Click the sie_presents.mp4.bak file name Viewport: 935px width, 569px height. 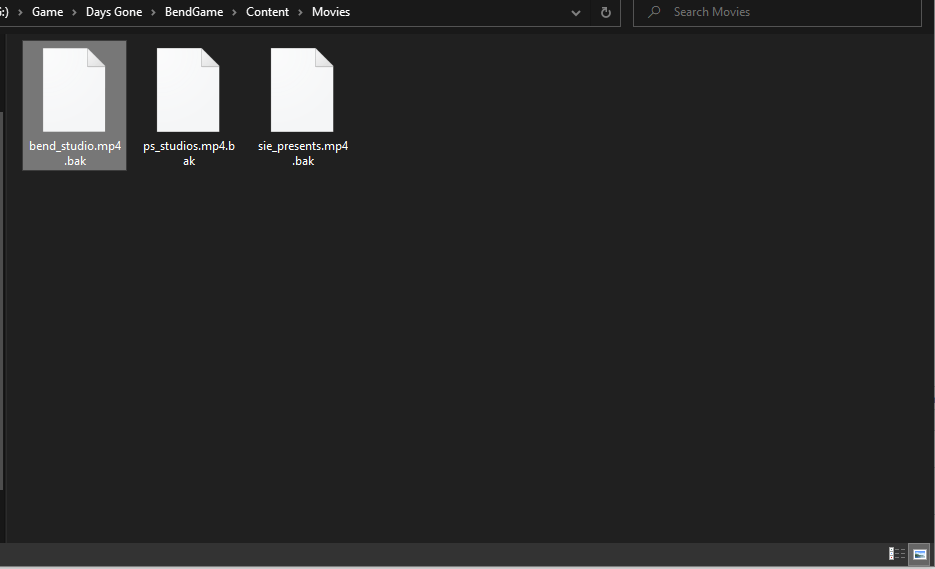point(303,153)
